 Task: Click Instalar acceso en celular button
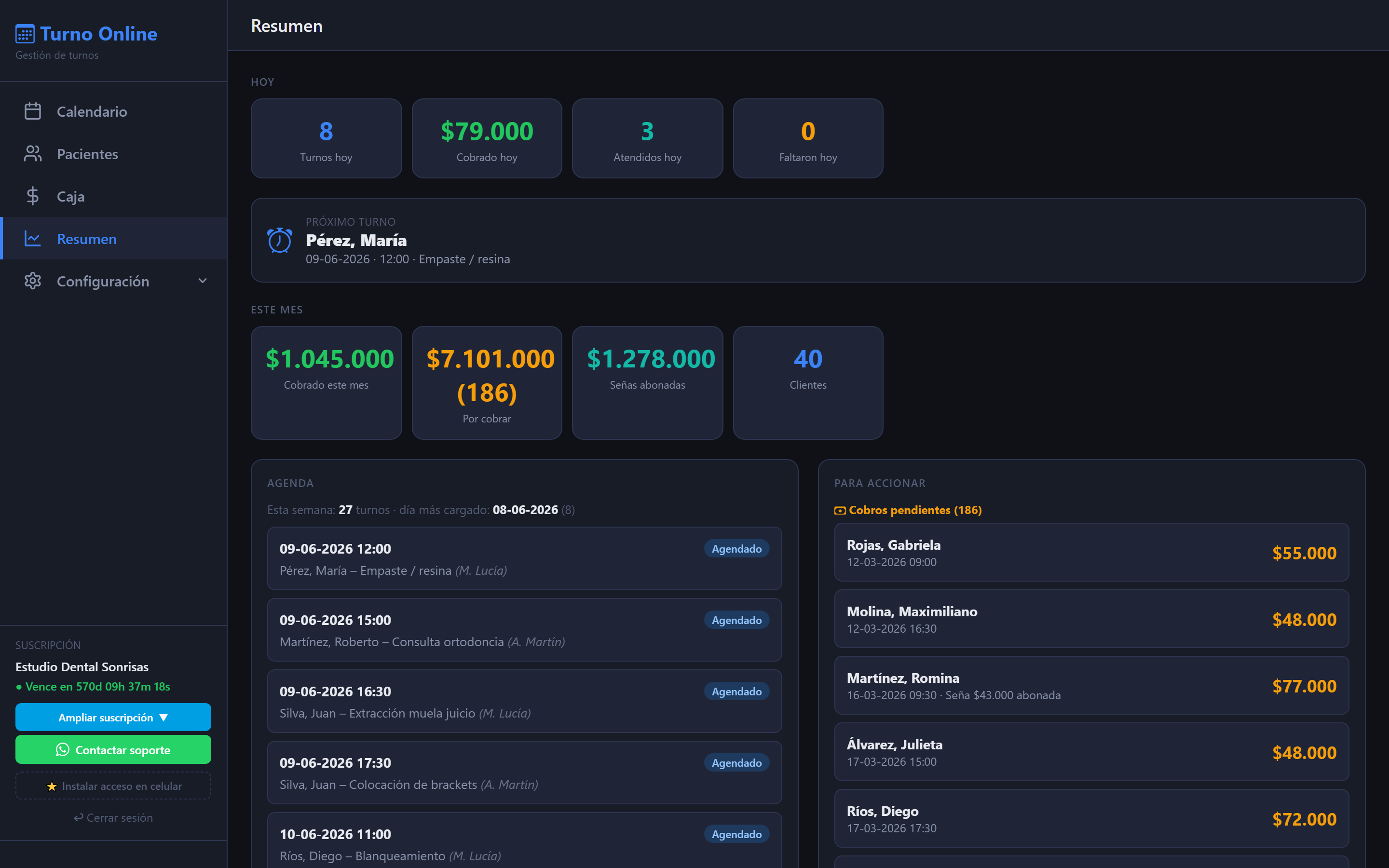[x=113, y=787]
